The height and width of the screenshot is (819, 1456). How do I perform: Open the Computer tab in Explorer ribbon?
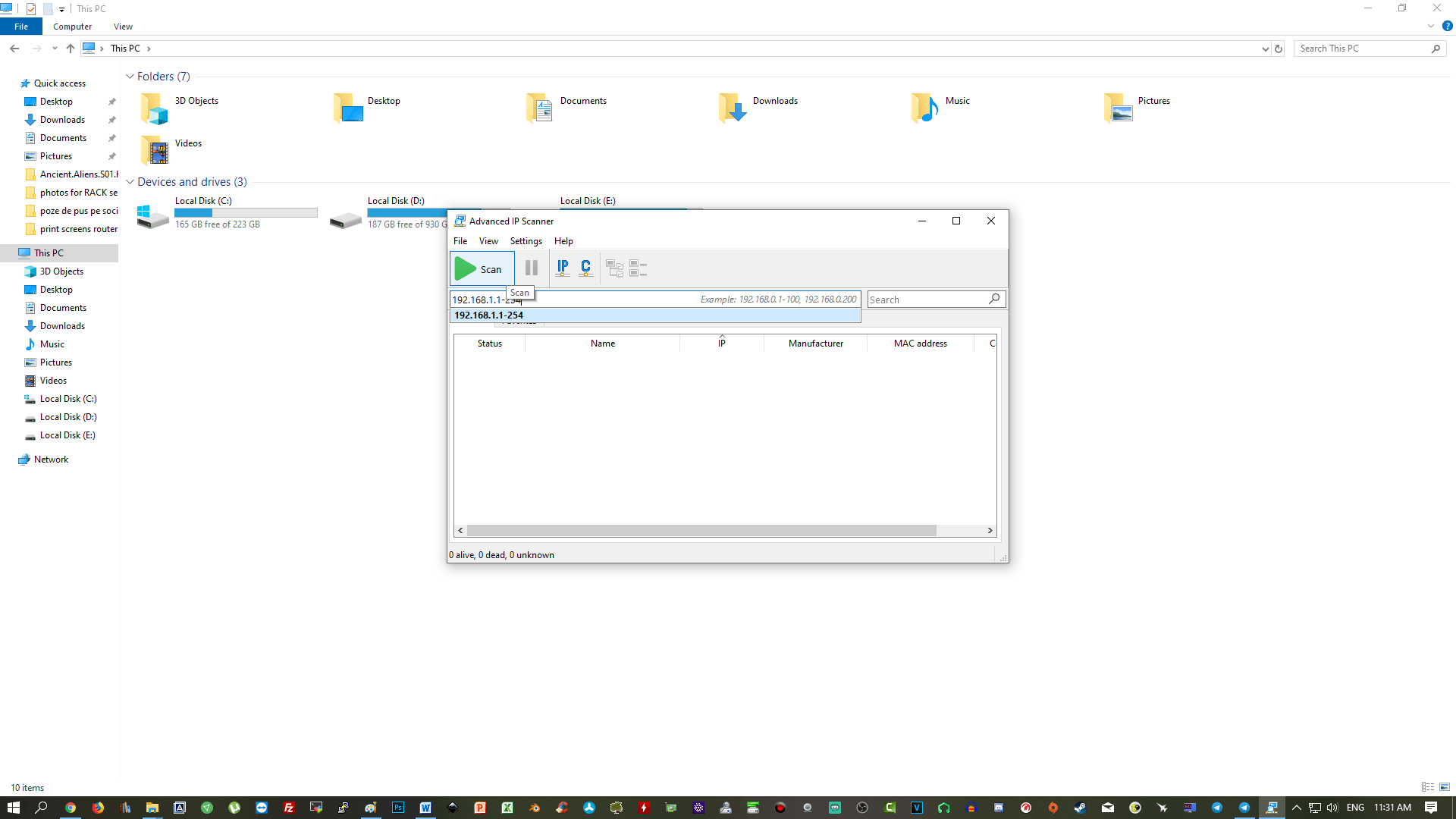[x=72, y=27]
